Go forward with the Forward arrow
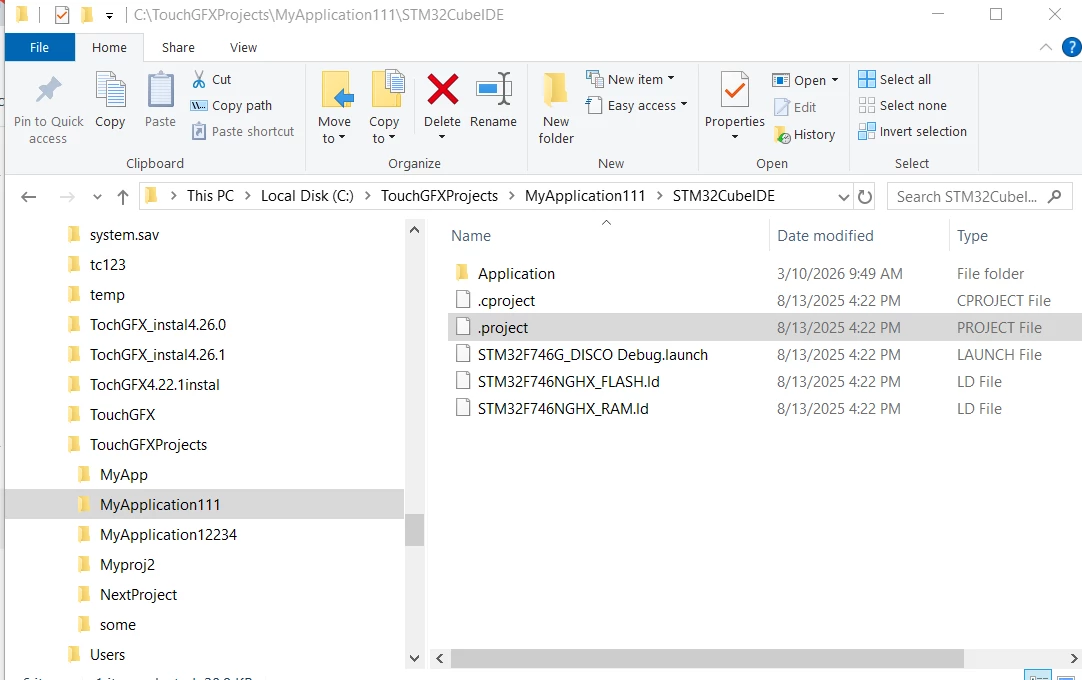Screen dimensions: 1082x680 (x=67, y=197)
